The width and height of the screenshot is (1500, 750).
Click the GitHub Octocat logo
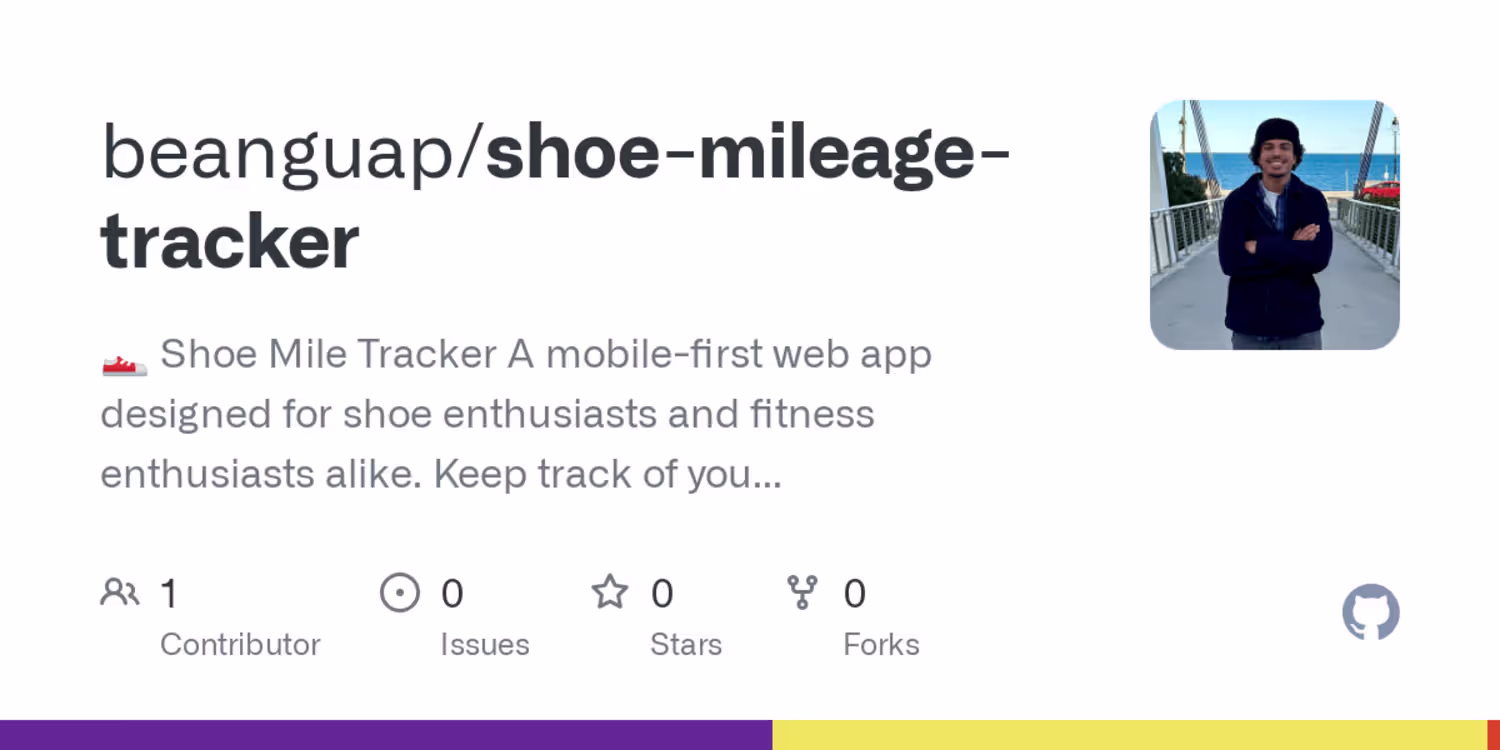click(1370, 612)
